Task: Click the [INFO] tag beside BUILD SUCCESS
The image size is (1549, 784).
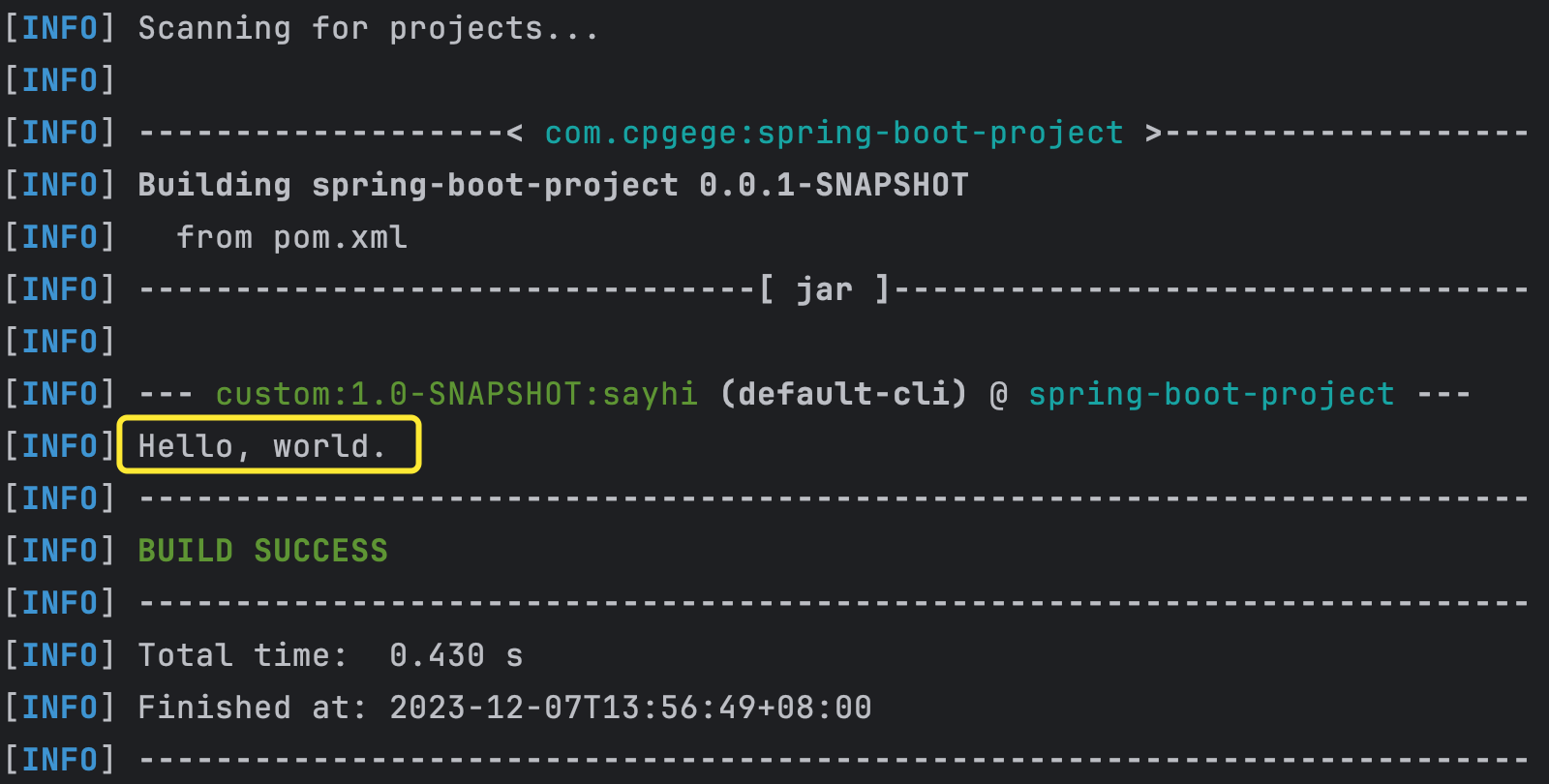Action: (59, 552)
